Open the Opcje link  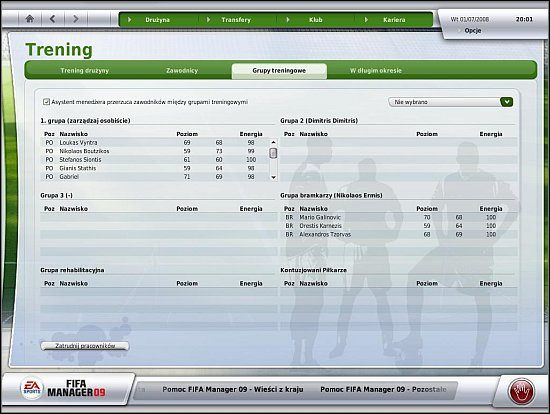coord(472,31)
